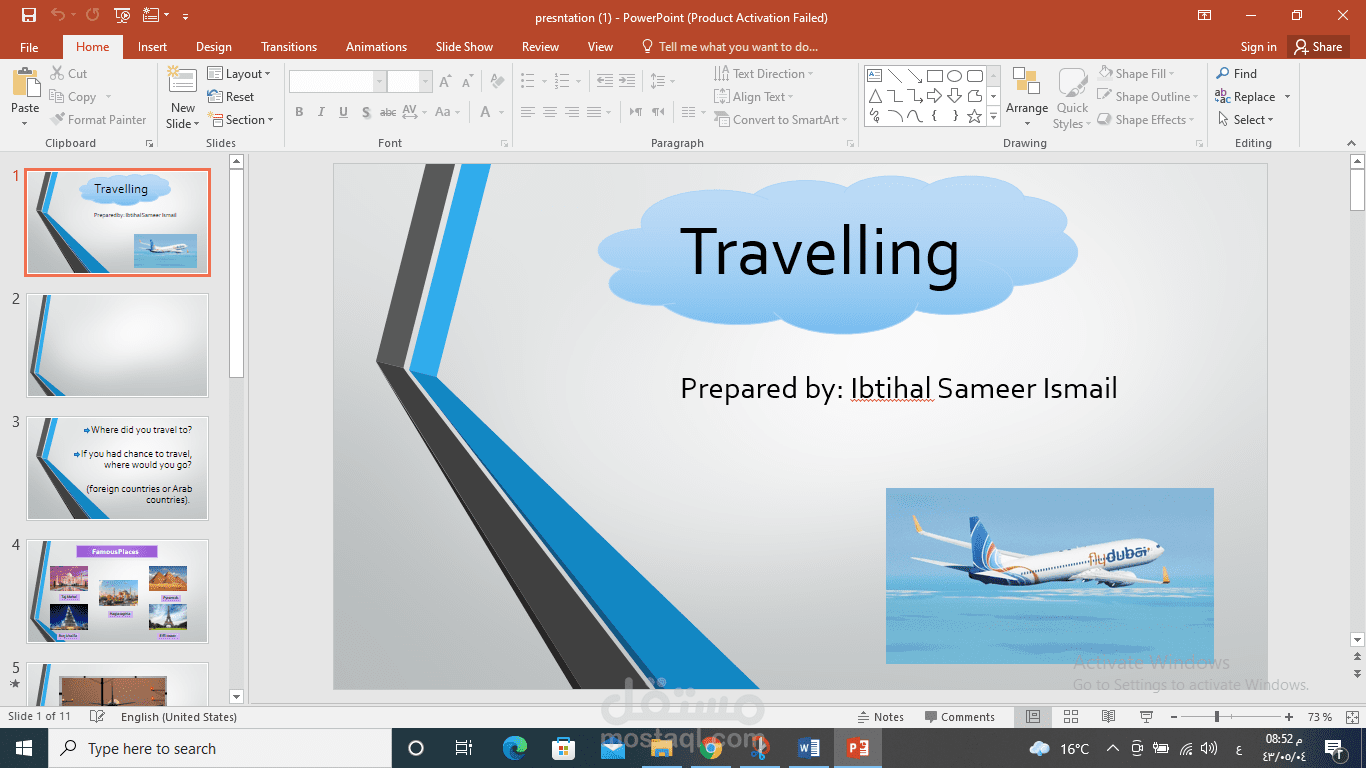Toggle the Notes pane button
The height and width of the screenshot is (768, 1366).
(881, 717)
